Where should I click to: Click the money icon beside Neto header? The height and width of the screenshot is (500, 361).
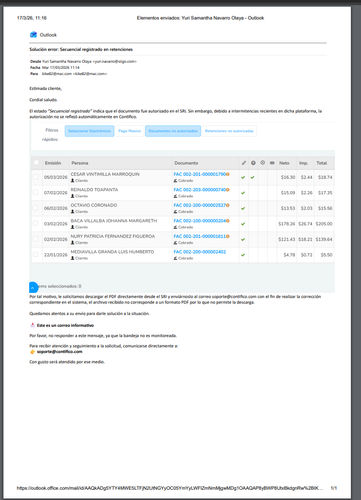272,163
